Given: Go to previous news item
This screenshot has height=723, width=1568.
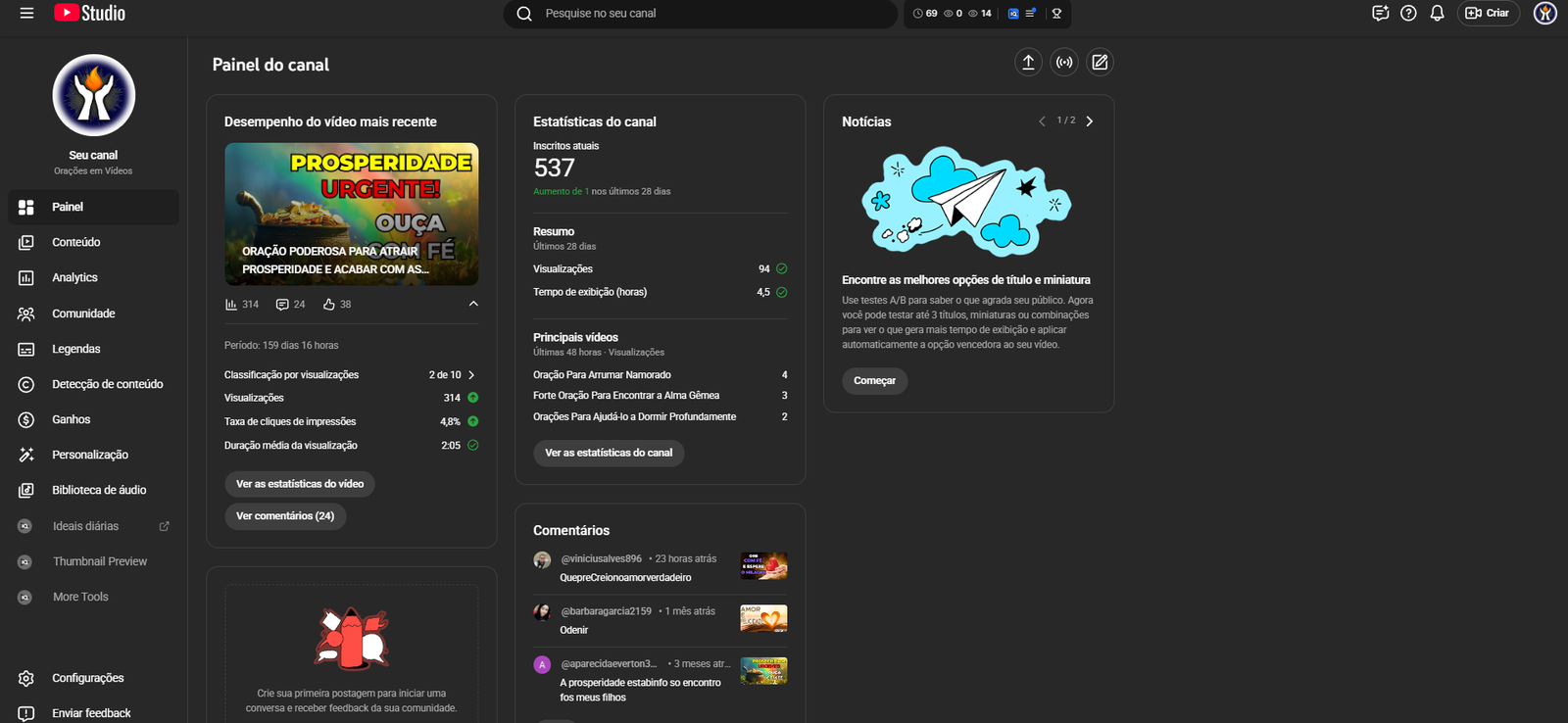Looking at the screenshot, I should (1042, 121).
